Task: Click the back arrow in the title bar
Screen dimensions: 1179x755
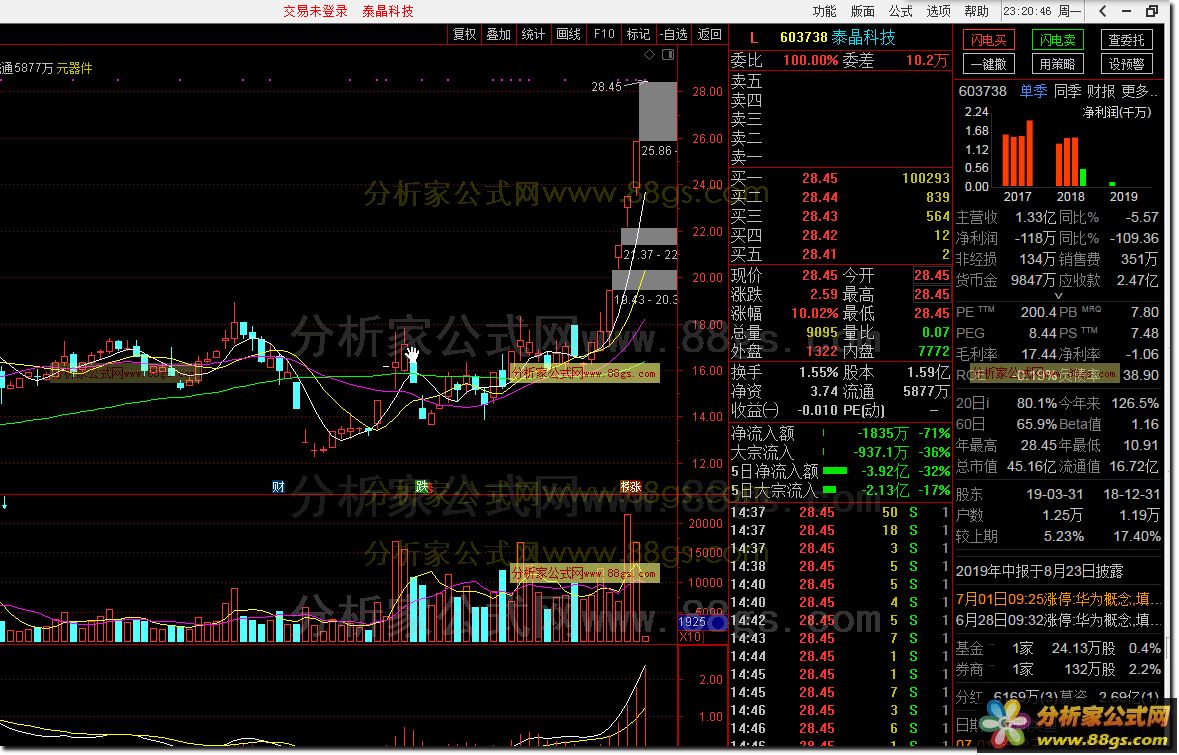Action: tap(1102, 11)
